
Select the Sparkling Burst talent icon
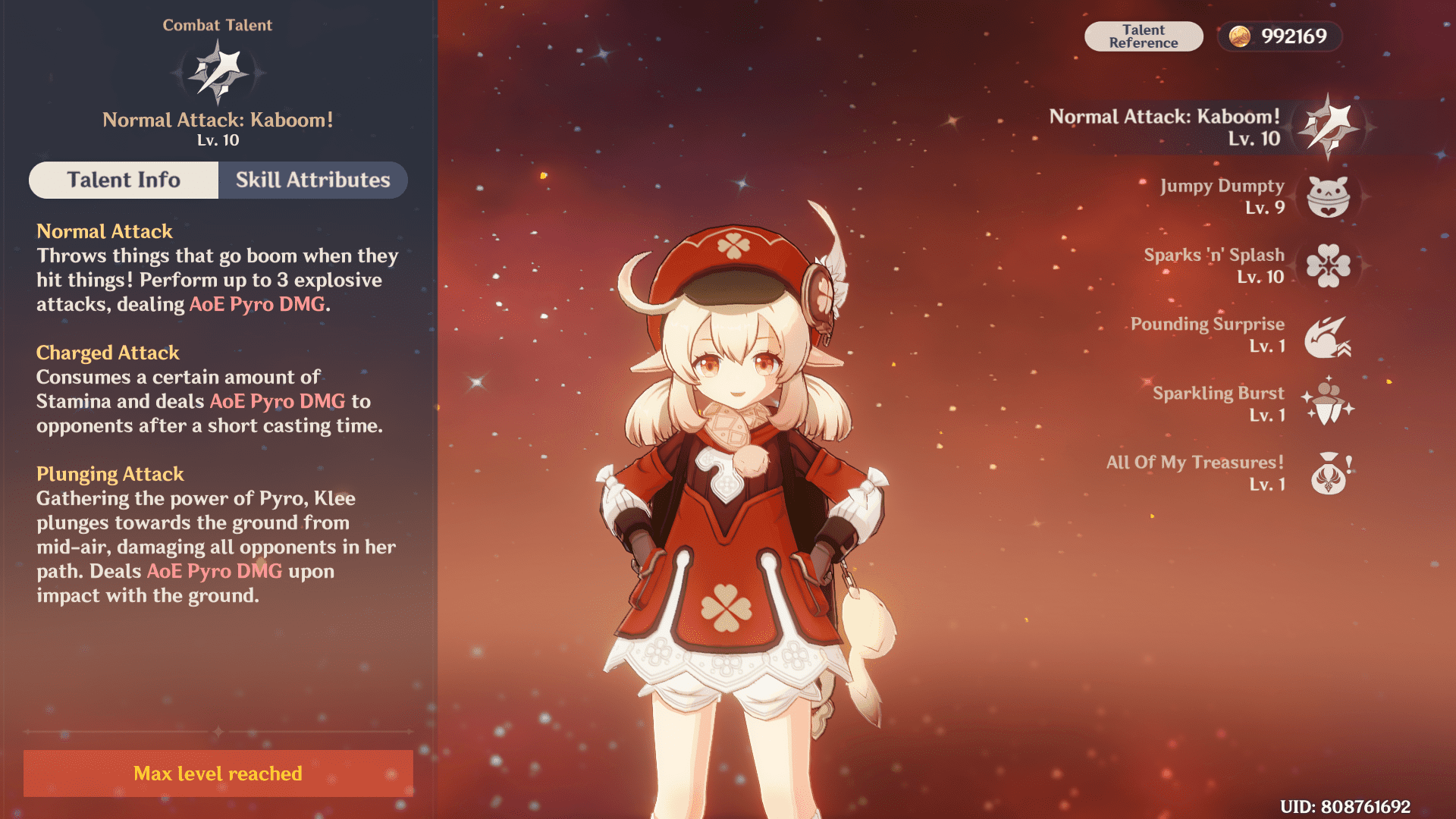tap(1329, 402)
